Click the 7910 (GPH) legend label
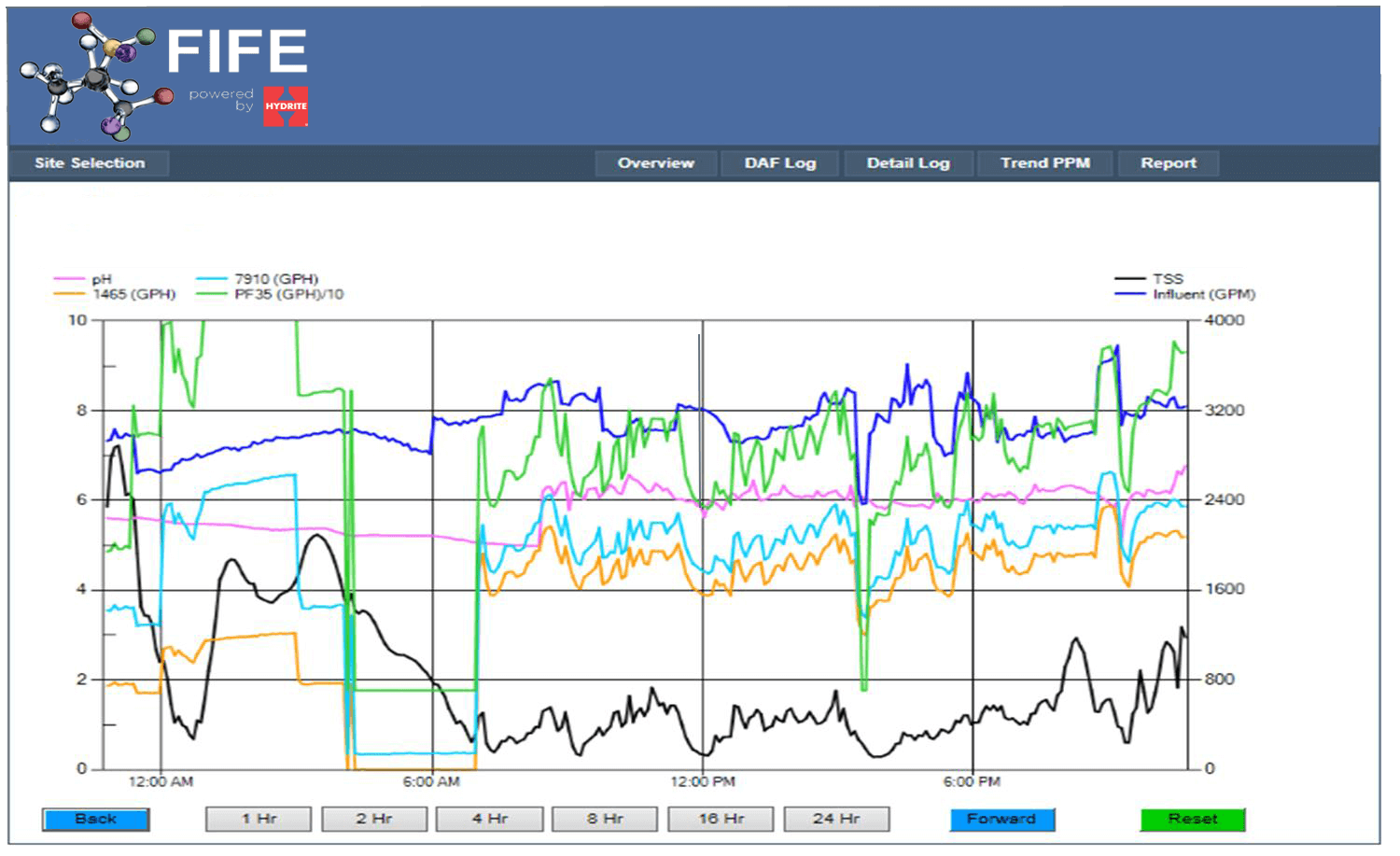 276,279
